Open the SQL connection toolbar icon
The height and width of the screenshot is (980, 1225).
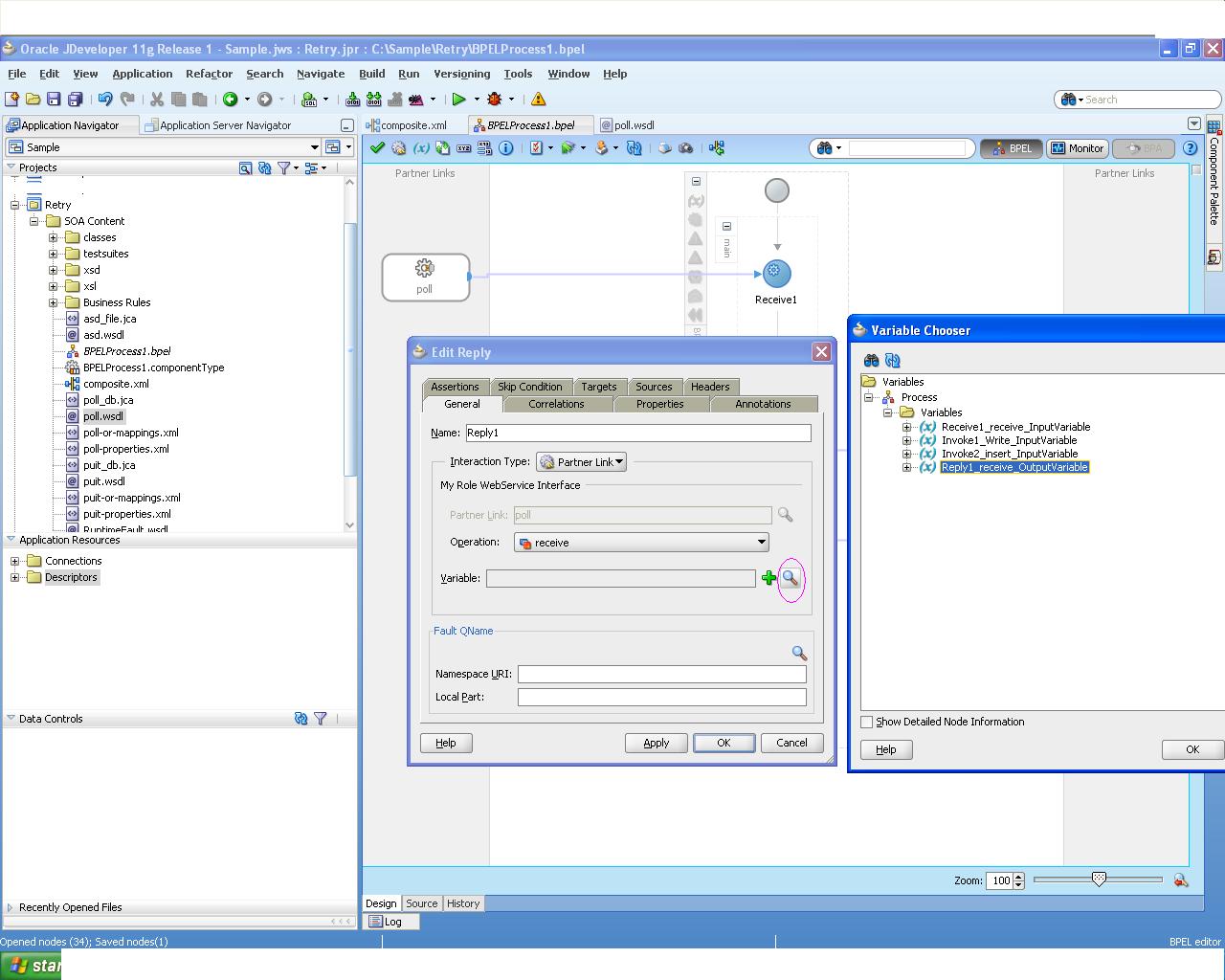(x=308, y=99)
